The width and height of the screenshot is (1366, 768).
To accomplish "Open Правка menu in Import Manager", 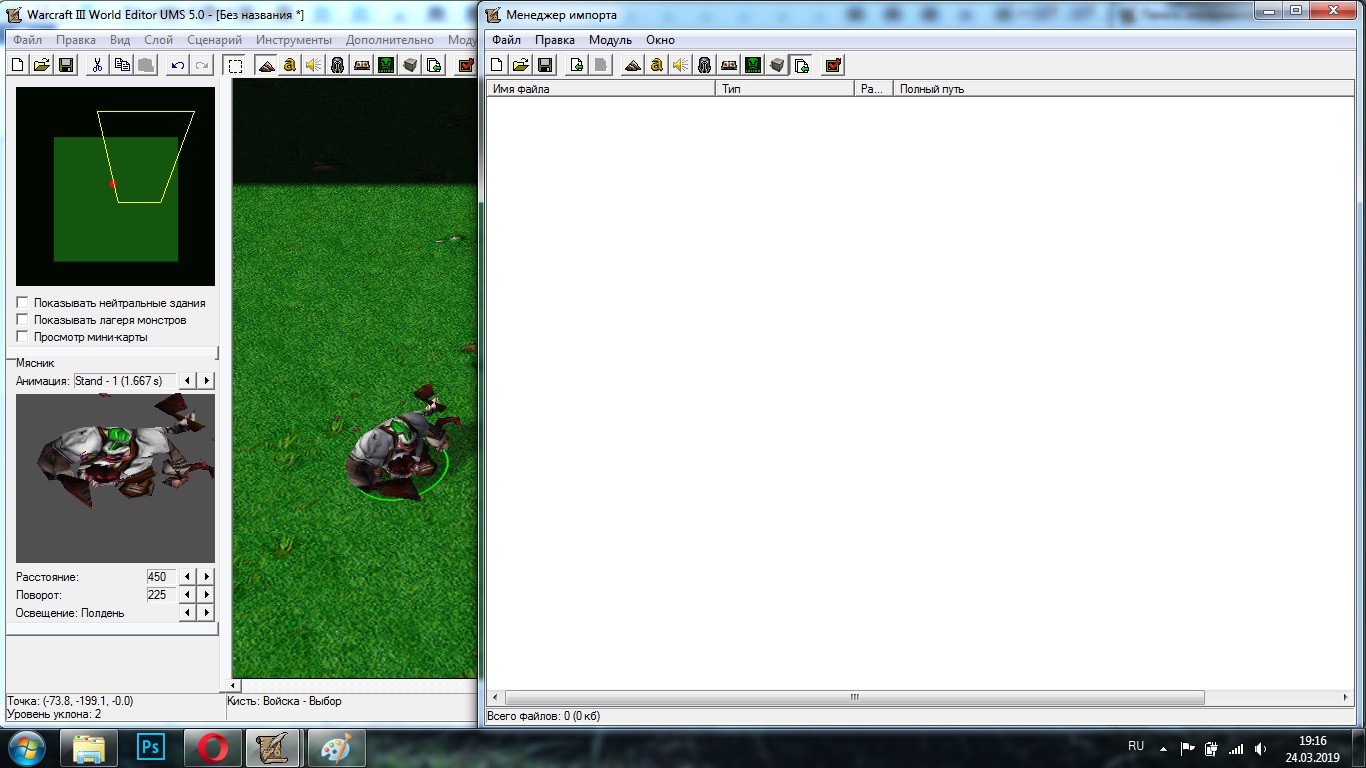I will [555, 40].
